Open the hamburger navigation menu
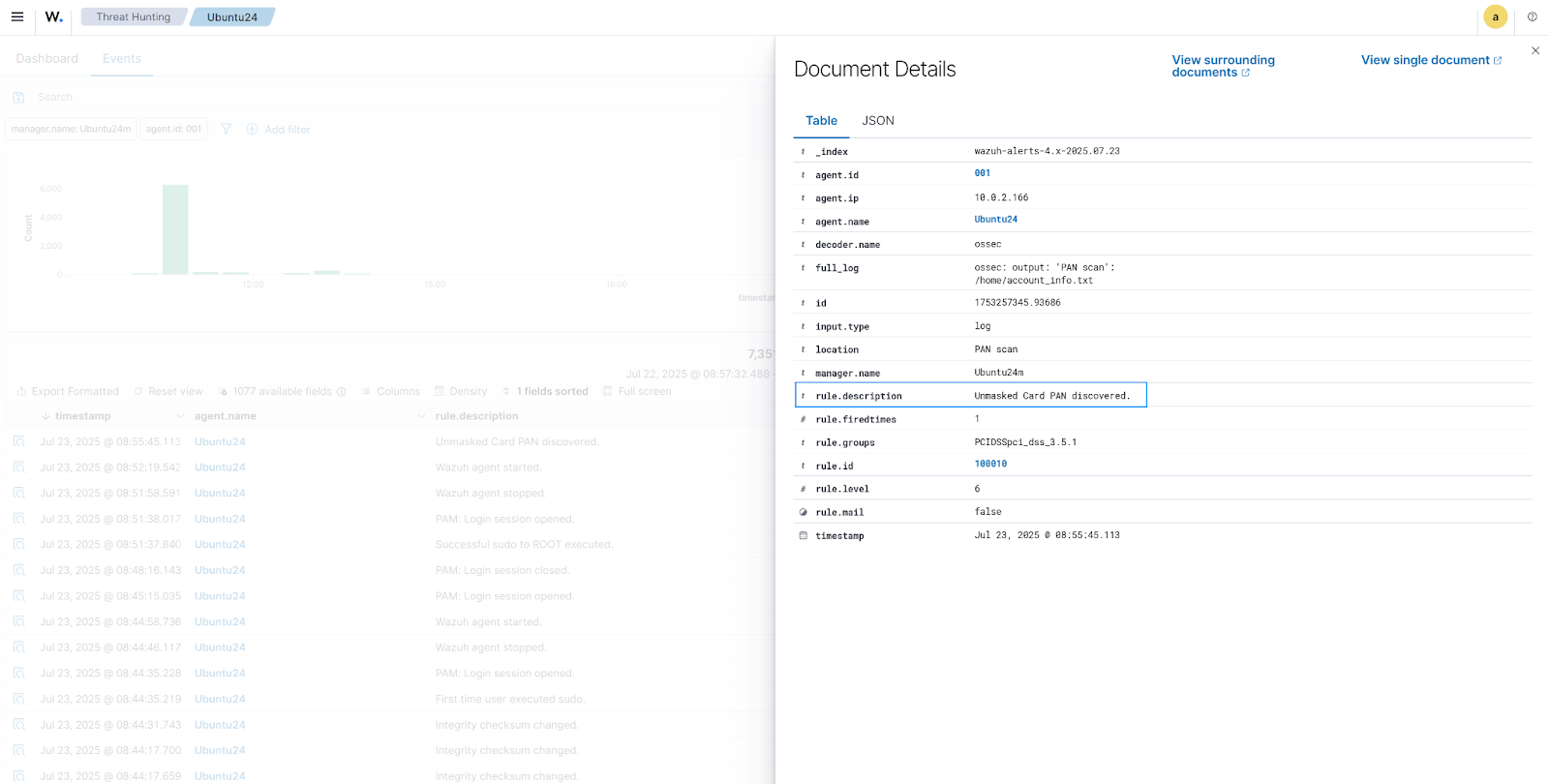The width and height of the screenshot is (1549, 784). 17,16
